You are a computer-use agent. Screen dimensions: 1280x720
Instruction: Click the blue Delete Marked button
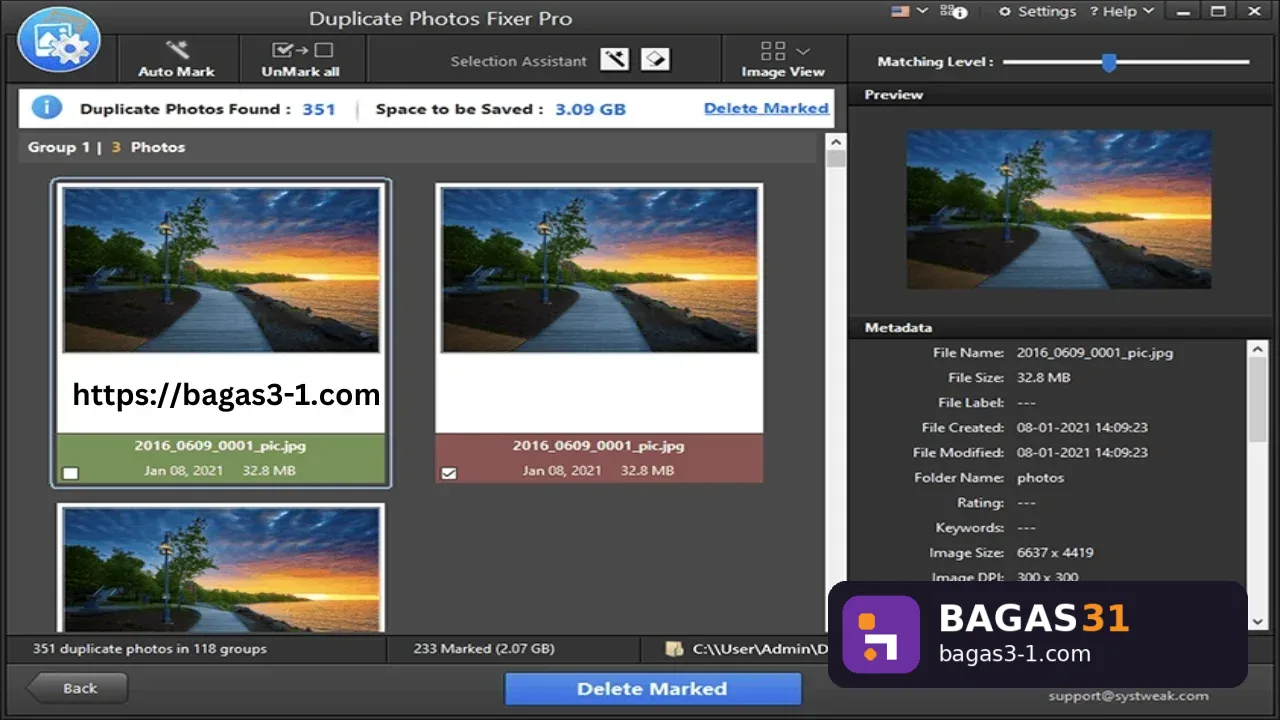click(652, 689)
